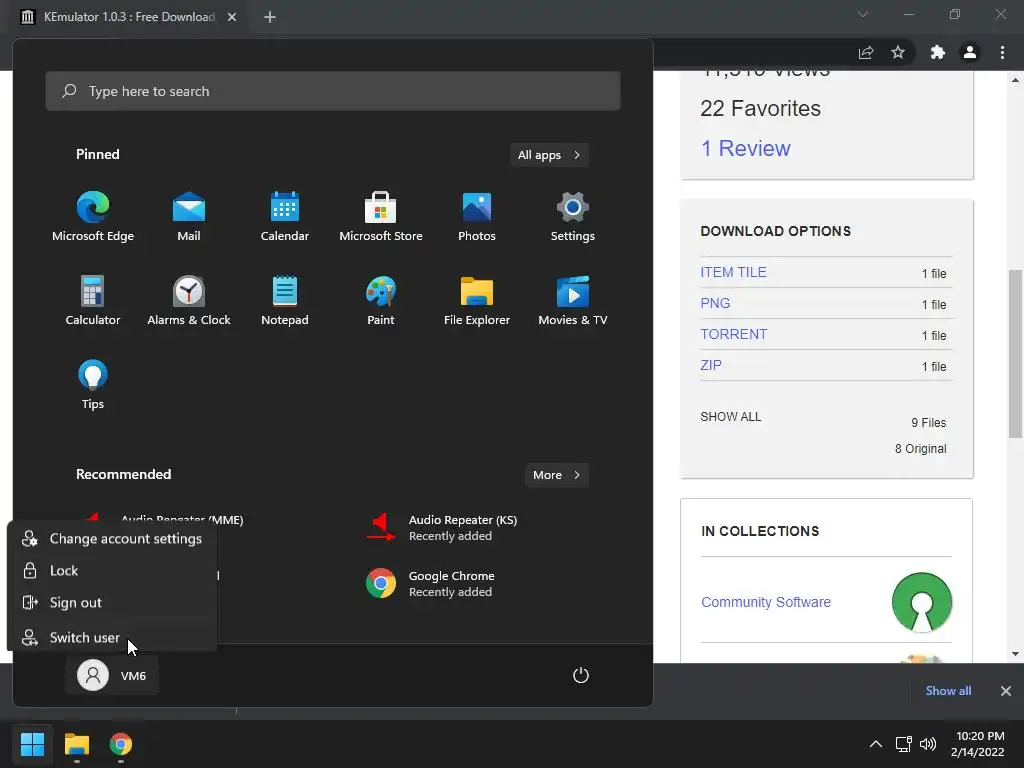The height and width of the screenshot is (768, 1024).
Task: Launch the Paint app
Action: click(381, 300)
